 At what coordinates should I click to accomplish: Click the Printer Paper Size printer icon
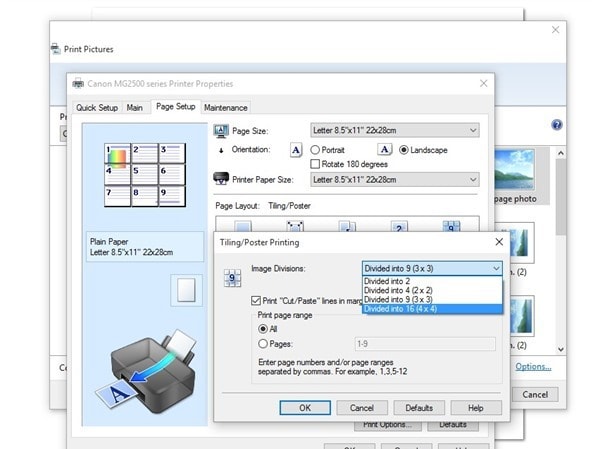221,178
